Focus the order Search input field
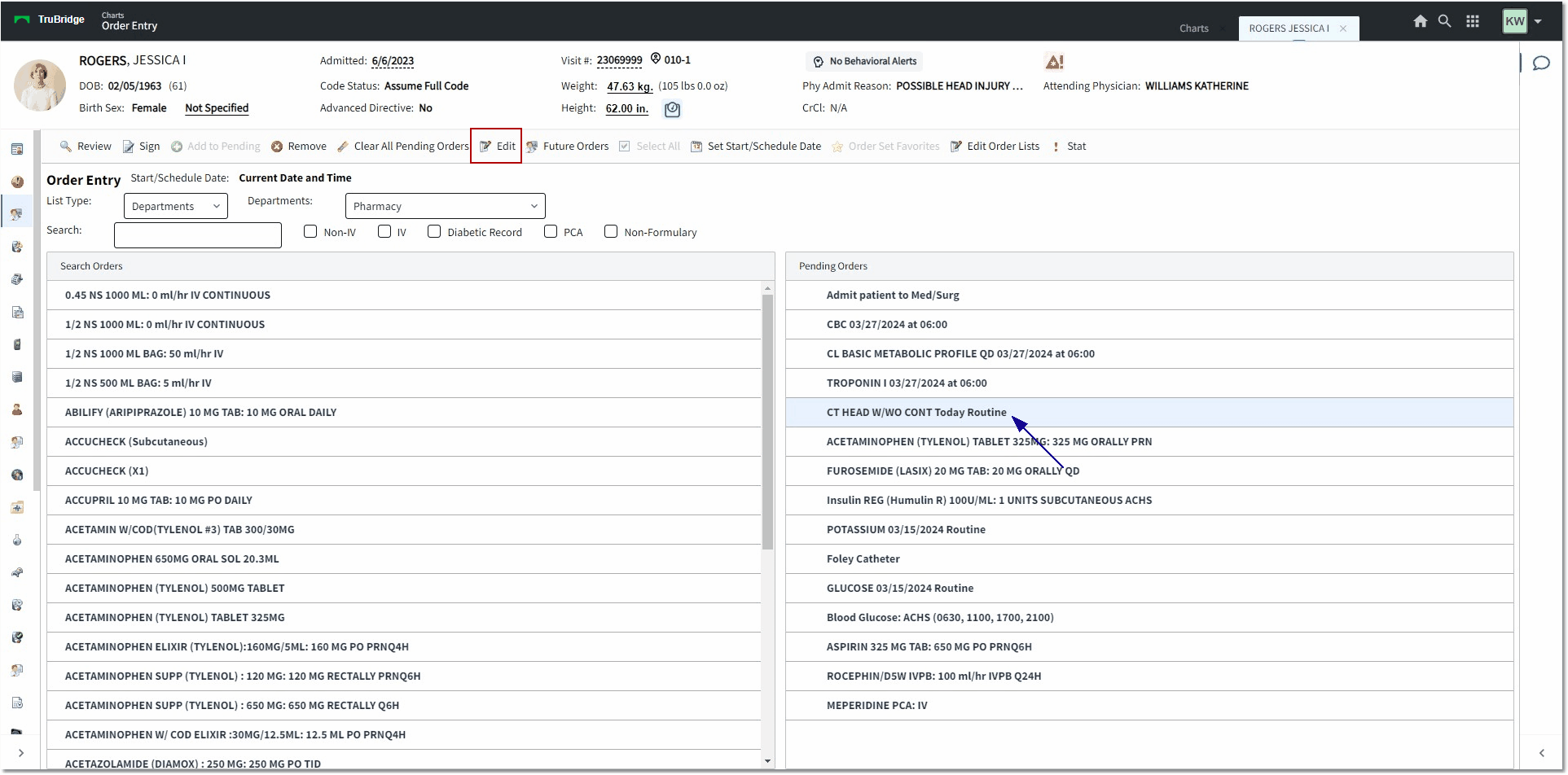 pos(198,235)
